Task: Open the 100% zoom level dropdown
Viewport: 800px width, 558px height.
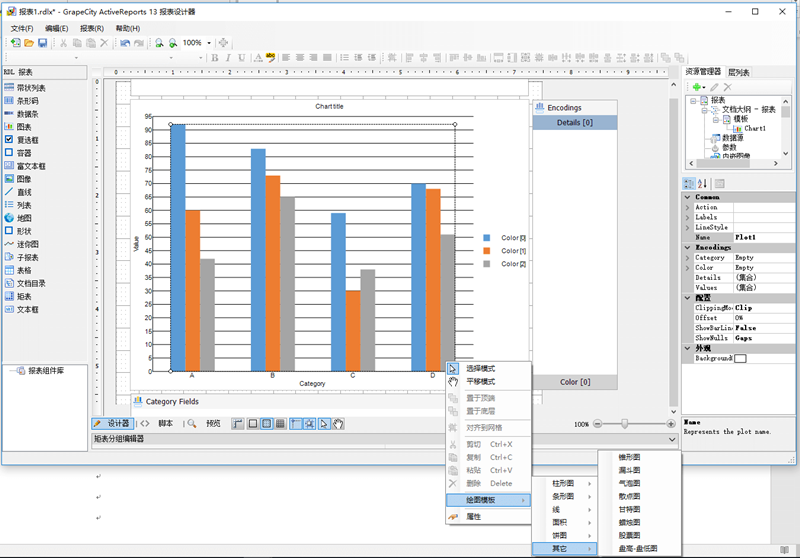Action: 210,43
